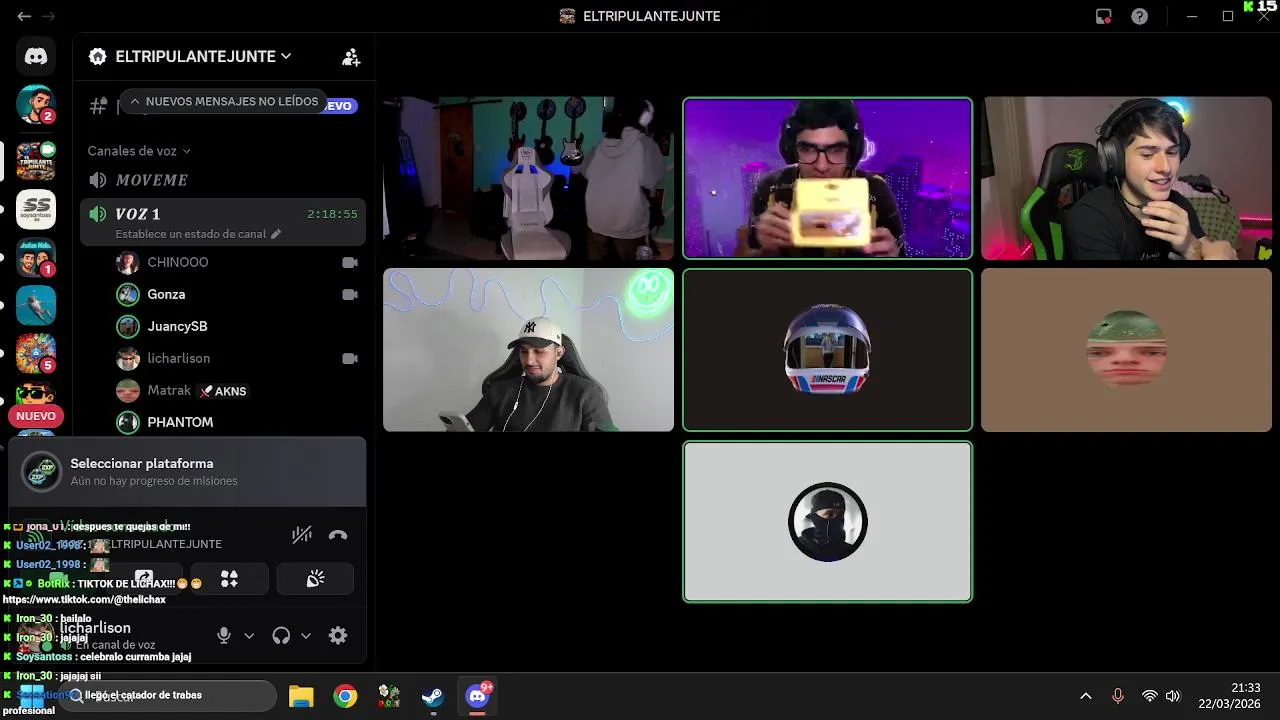The width and height of the screenshot is (1280, 720).
Task: Open the Julian Malo server icon
Action: pos(36,257)
